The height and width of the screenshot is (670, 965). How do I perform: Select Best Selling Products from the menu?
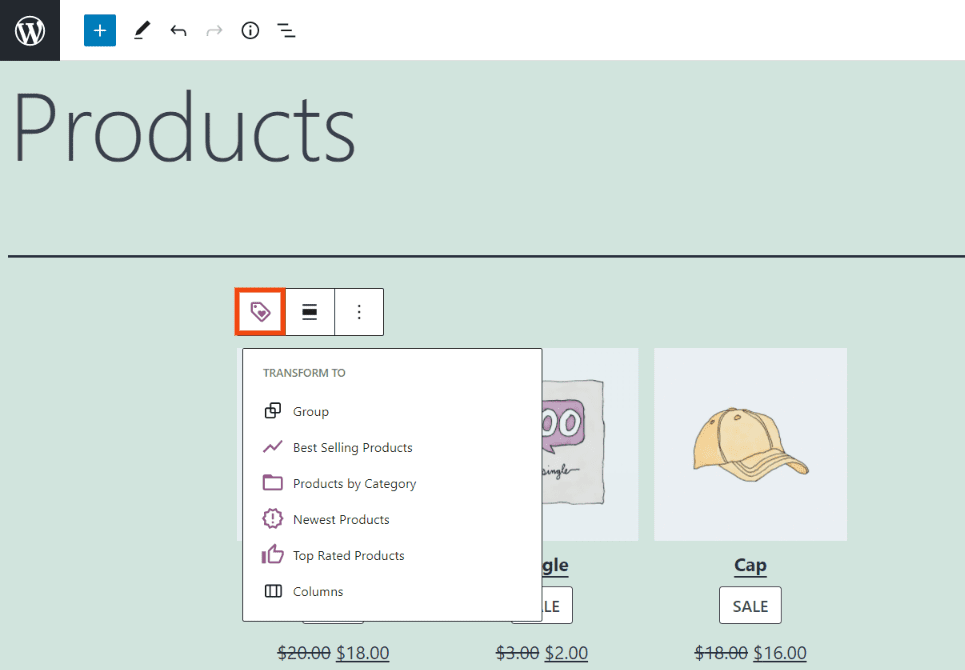pyautogui.click(x=352, y=447)
